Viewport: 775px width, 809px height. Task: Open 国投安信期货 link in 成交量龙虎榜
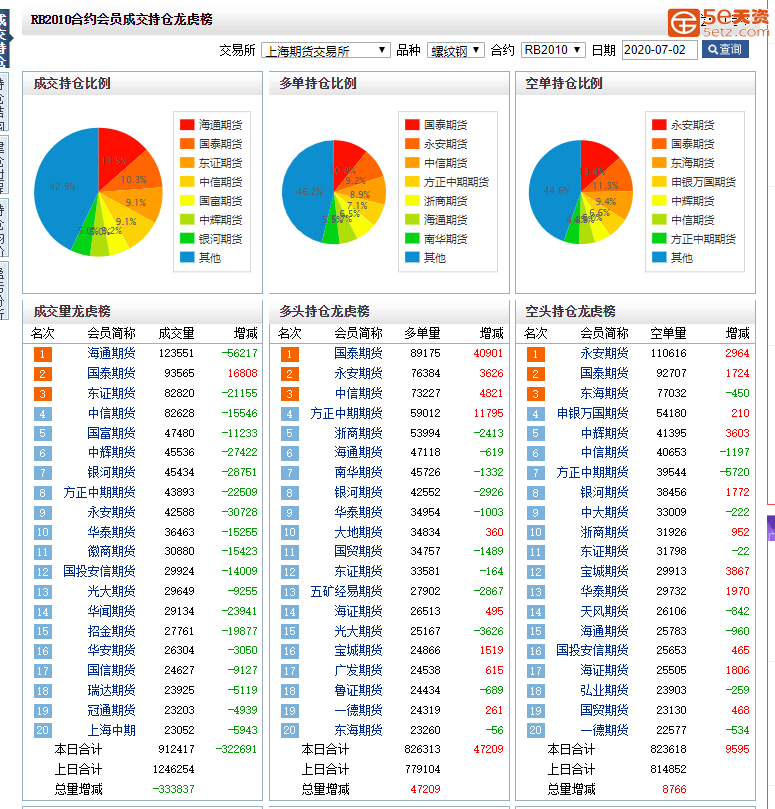coord(99,572)
